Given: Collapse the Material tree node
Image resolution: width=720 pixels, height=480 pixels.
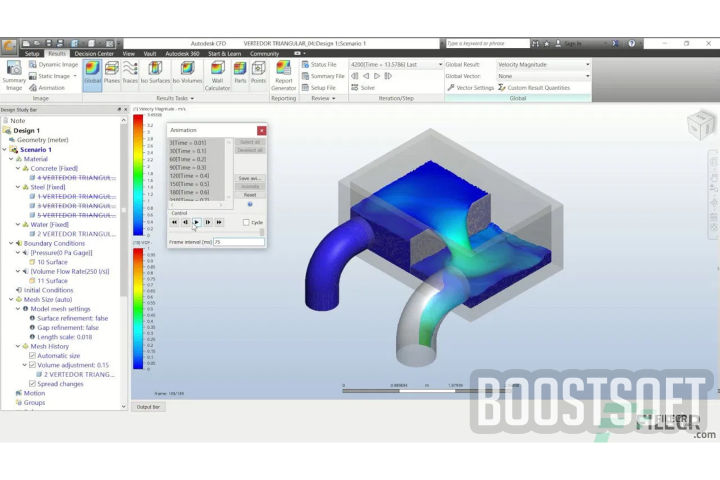Looking at the screenshot, I should point(11,159).
